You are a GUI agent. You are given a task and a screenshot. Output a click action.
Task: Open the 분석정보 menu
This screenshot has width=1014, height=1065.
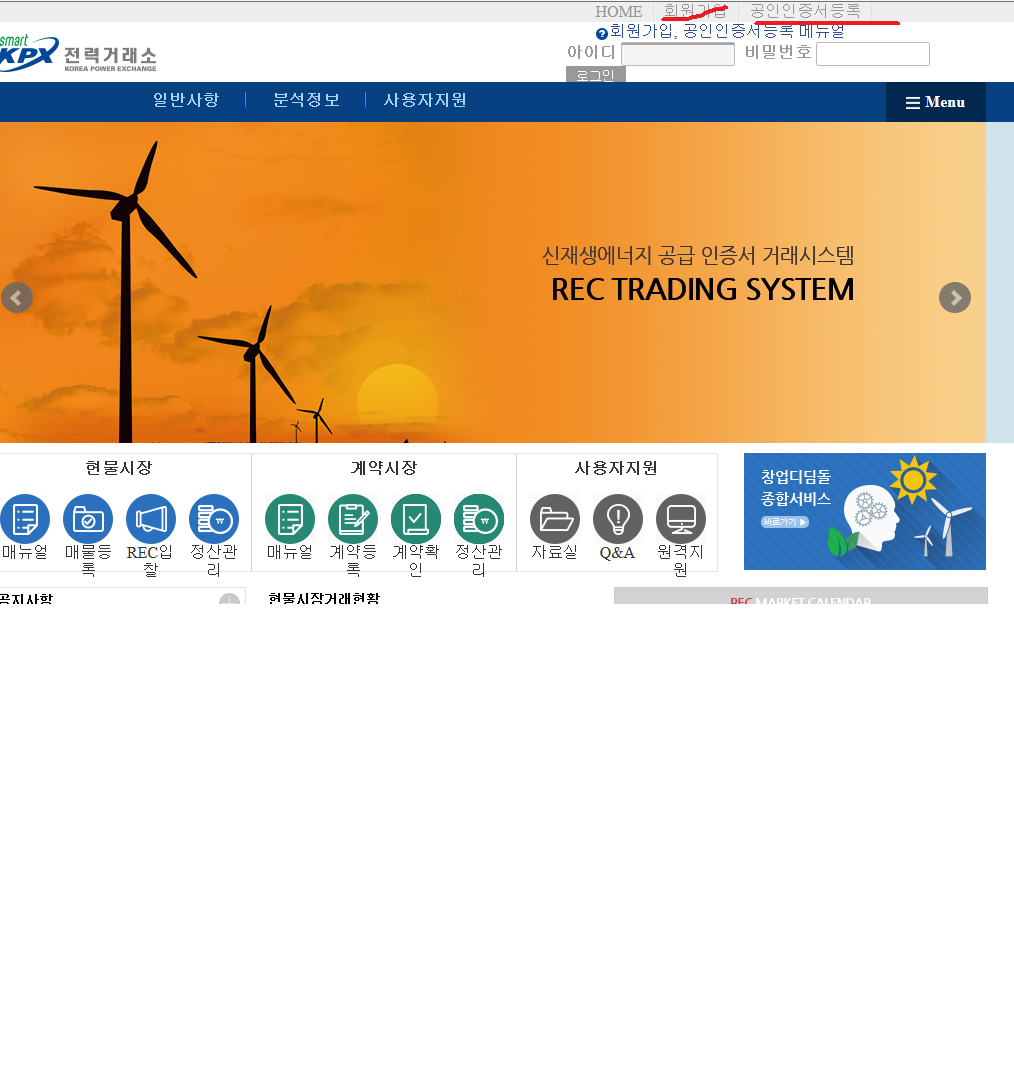pyautogui.click(x=306, y=100)
